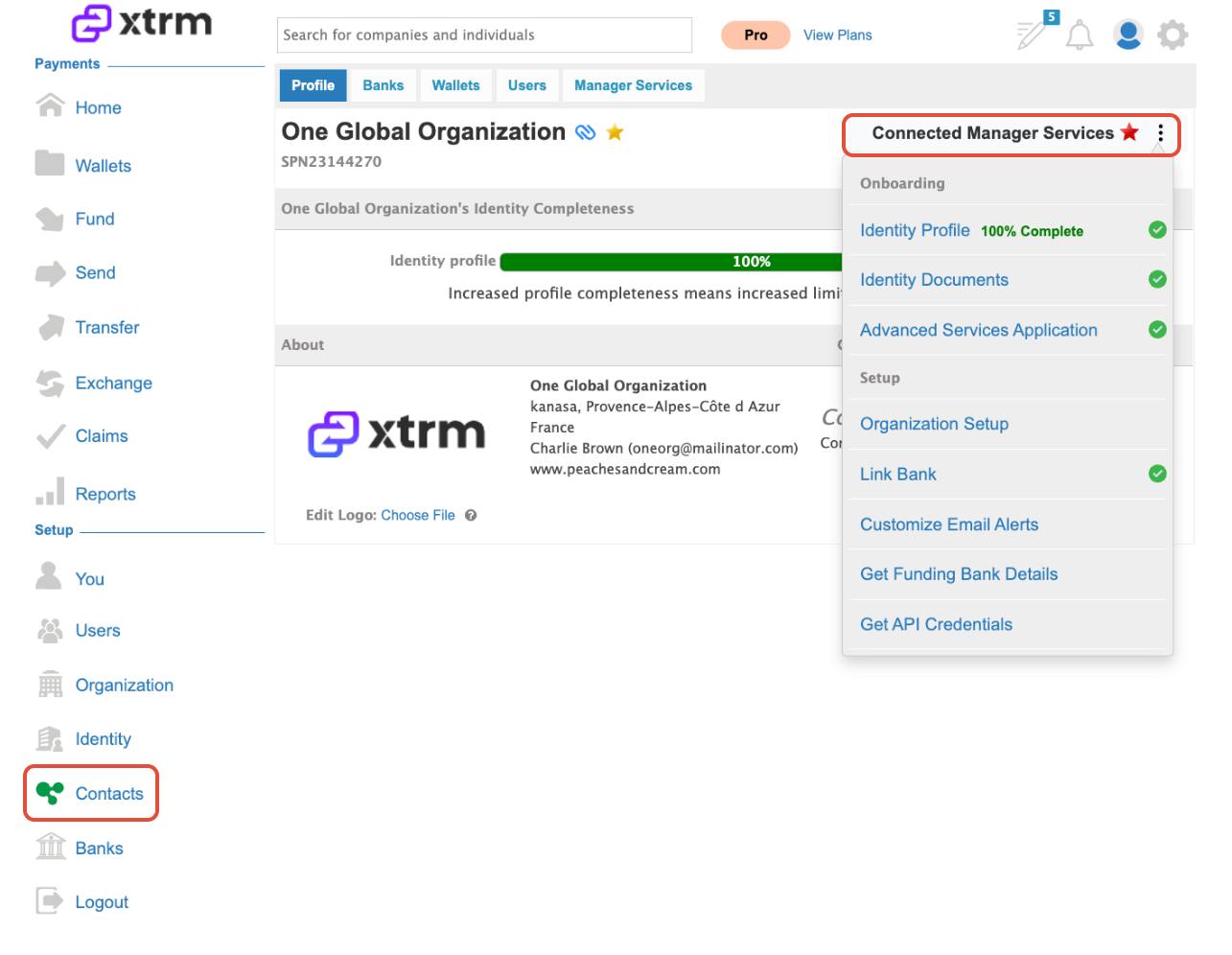Open the green Contacts icon

50,793
